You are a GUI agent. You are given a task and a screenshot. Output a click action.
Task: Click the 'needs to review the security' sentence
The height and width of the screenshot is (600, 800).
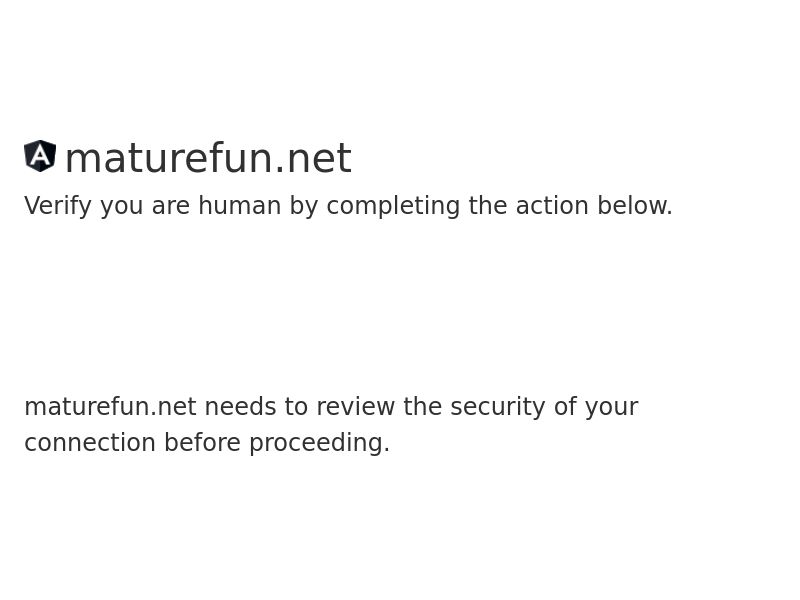coord(331,407)
